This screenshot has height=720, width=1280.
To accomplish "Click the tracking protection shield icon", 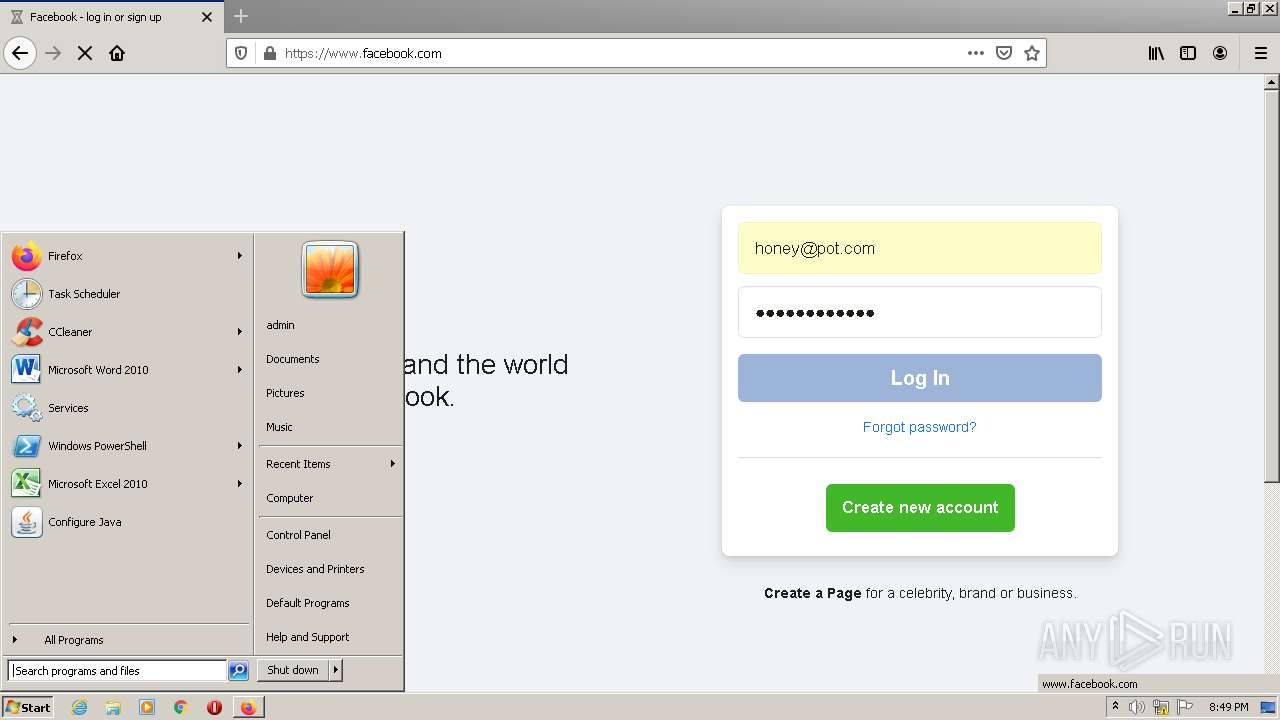I will pos(241,53).
